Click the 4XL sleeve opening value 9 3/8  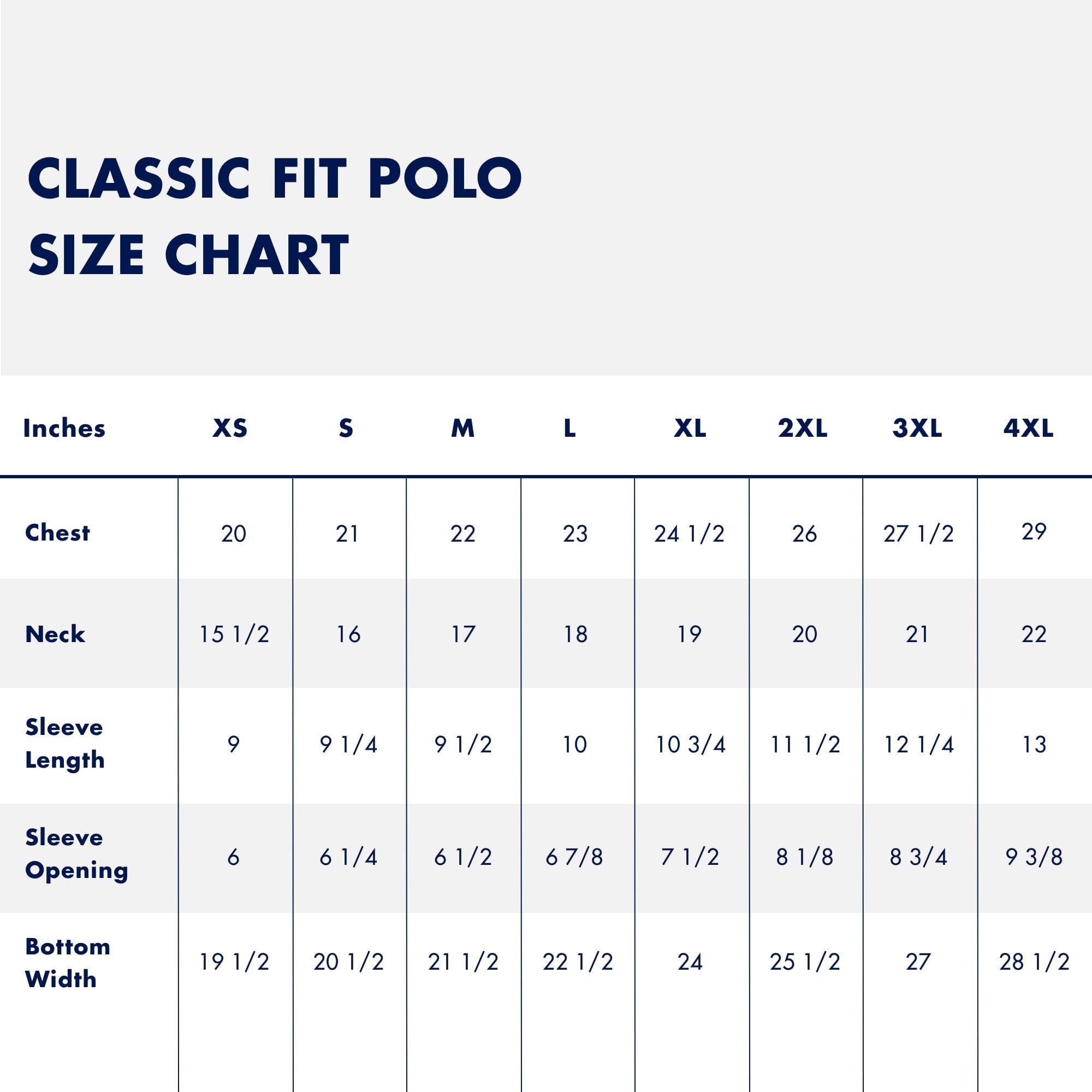point(1034,857)
